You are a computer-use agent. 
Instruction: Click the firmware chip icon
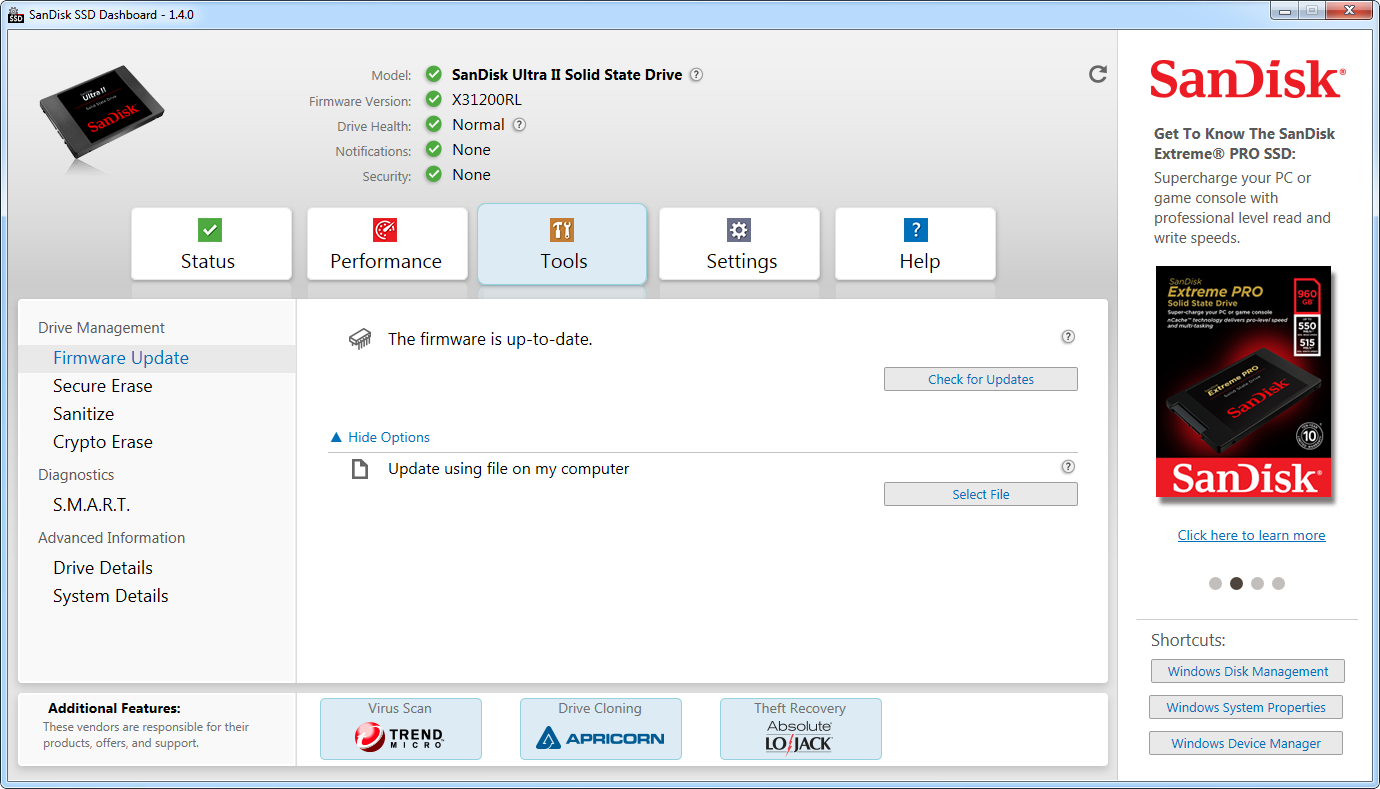point(359,339)
